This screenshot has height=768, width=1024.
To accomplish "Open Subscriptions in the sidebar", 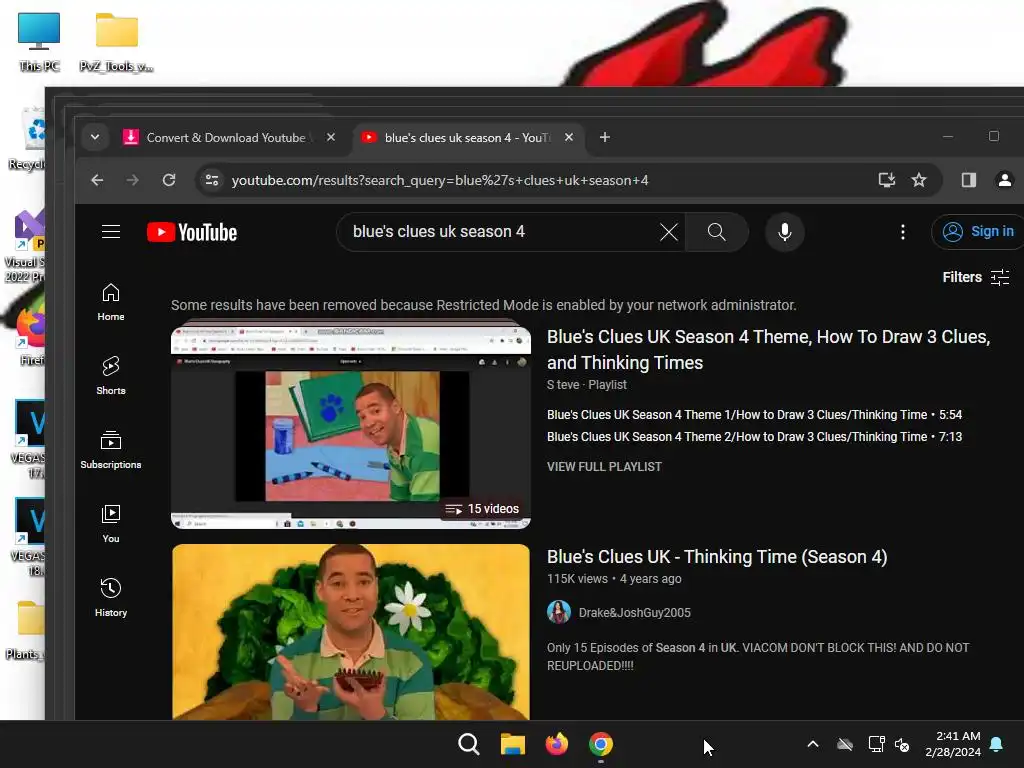I will [111, 450].
